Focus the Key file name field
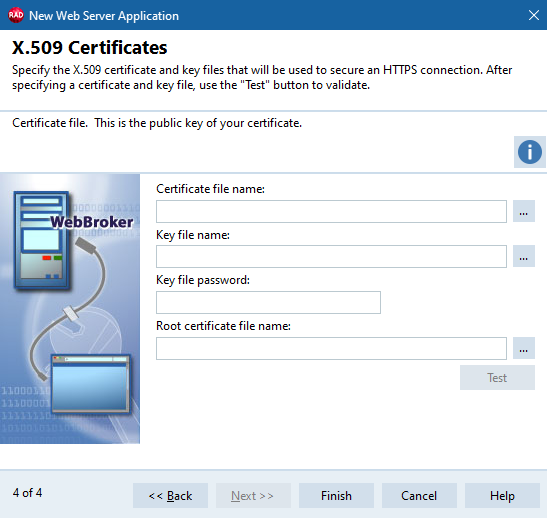Image resolution: width=547 pixels, height=518 pixels. click(331, 256)
